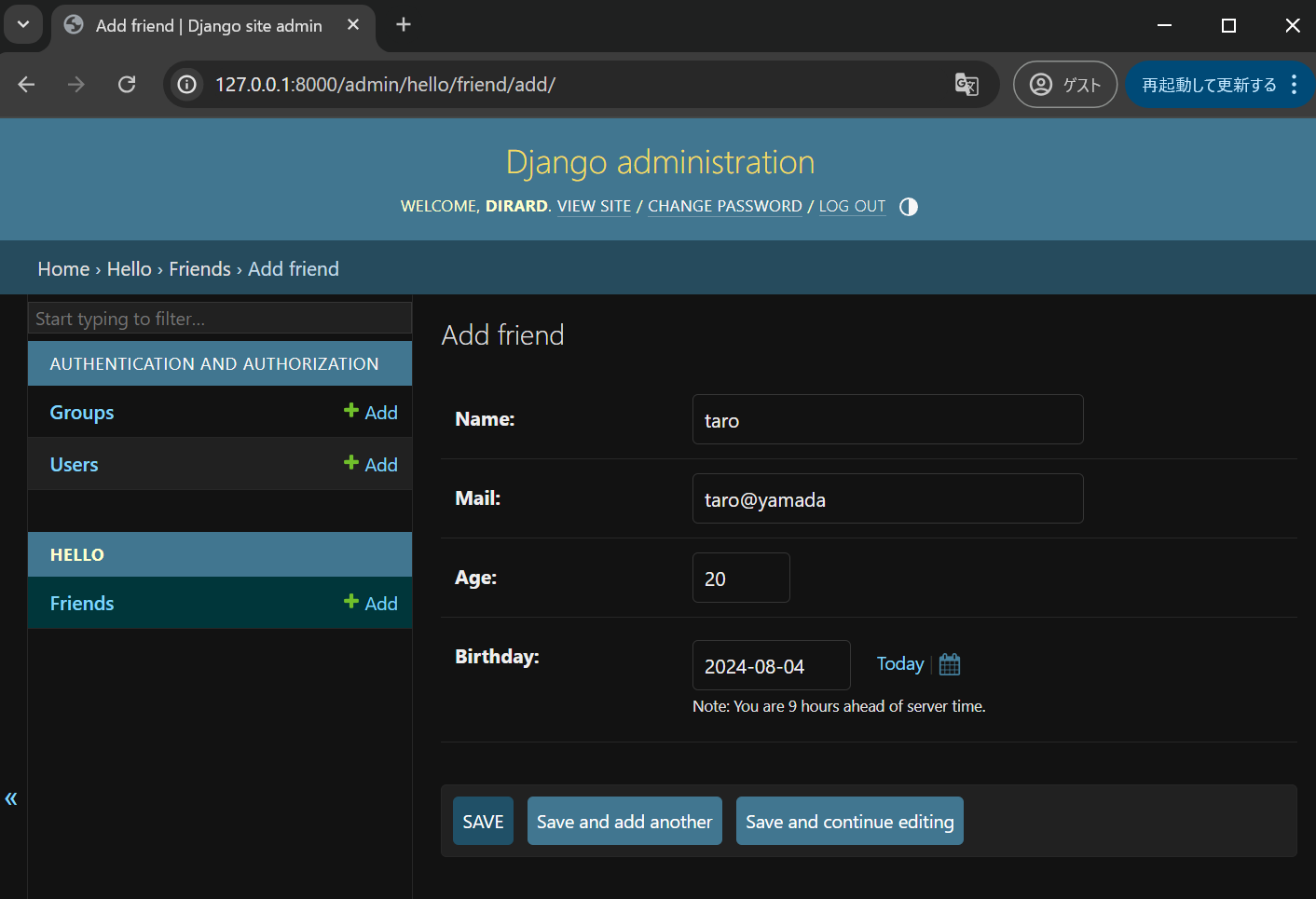Click Save and continue editing
The height and width of the screenshot is (899, 1316).
pyautogui.click(x=850, y=821)
